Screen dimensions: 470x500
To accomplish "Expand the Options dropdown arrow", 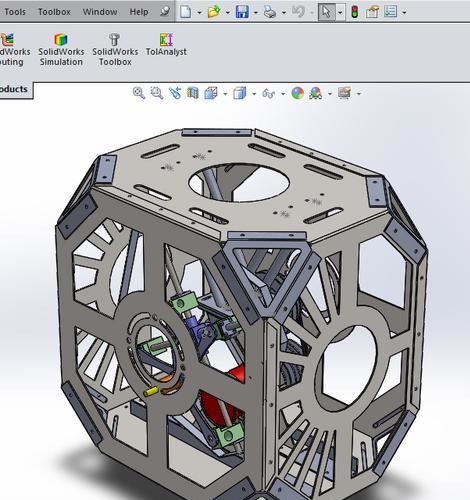I will [404, 13].
